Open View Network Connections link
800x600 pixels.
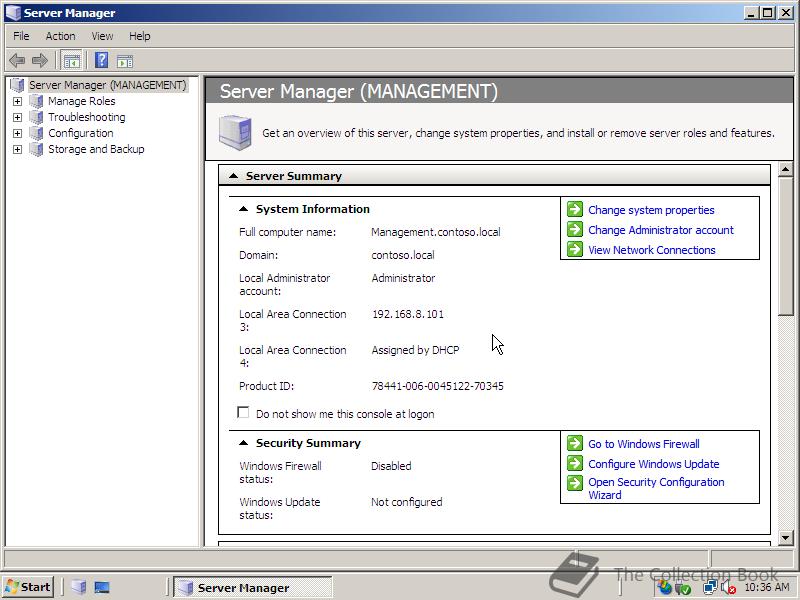tap(652, 250)
